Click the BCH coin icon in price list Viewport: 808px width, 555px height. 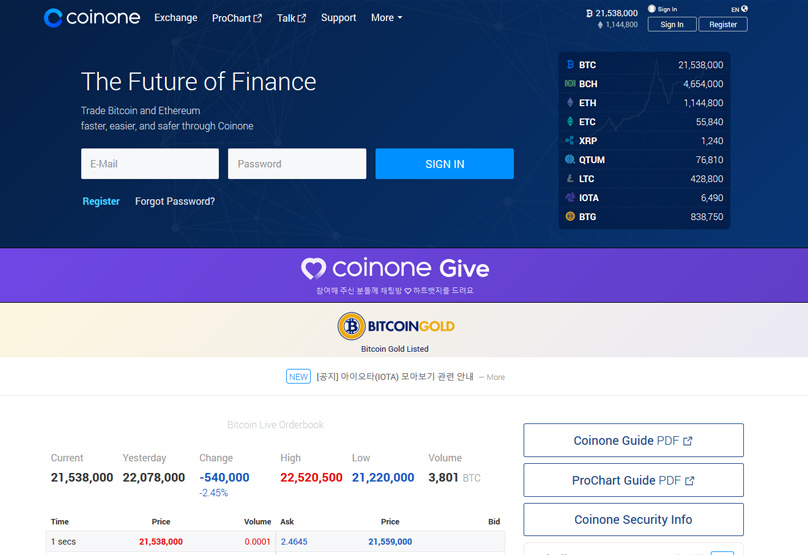click(x=570, y=83)
